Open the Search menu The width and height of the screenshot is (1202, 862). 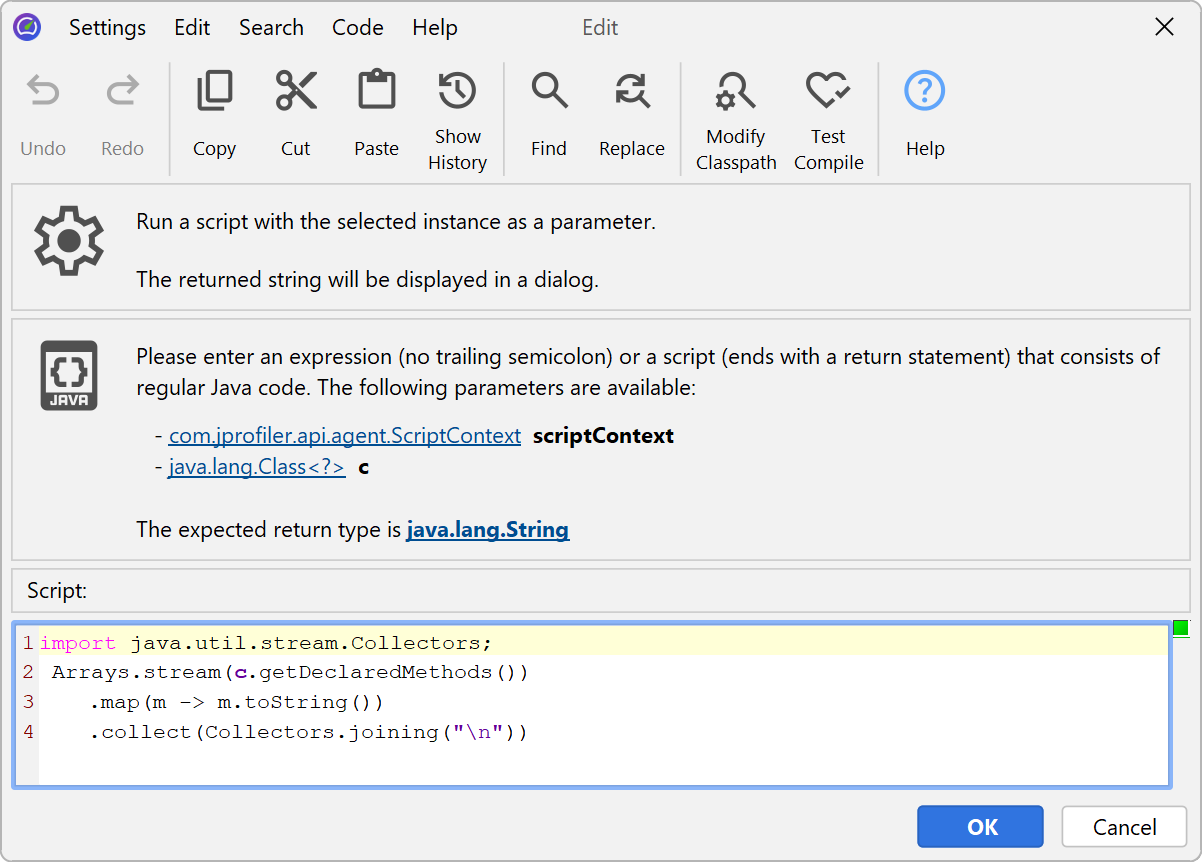271,28
